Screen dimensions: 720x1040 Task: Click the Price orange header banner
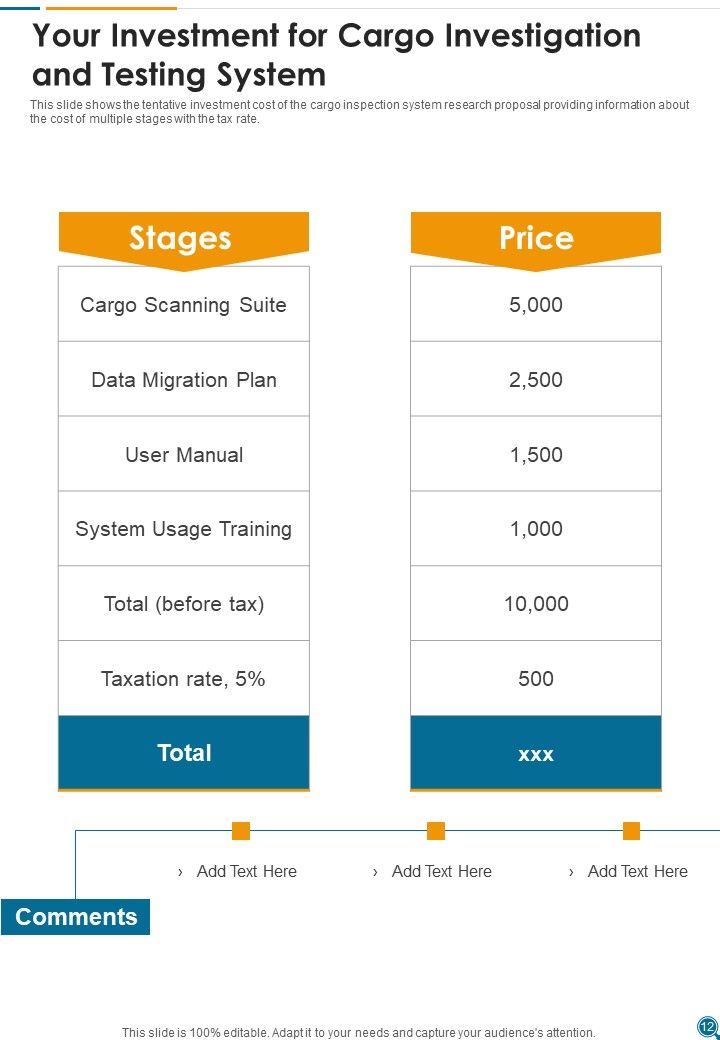[536, 240]
